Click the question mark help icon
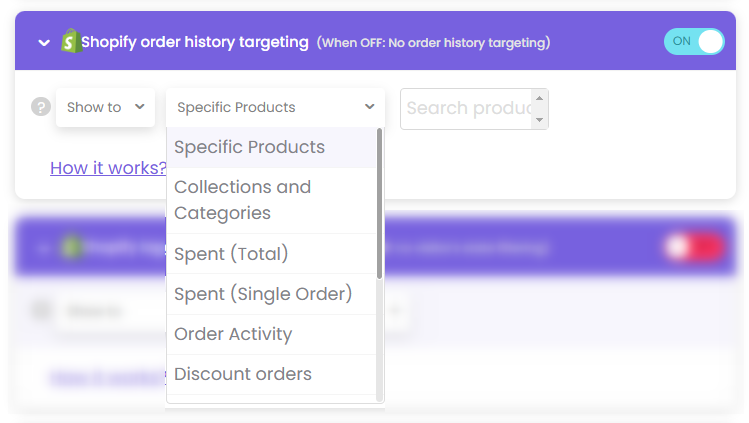Image resolution: width=749 pixels, height=423 pixels. pyautogui.click(x=41, y=106)
